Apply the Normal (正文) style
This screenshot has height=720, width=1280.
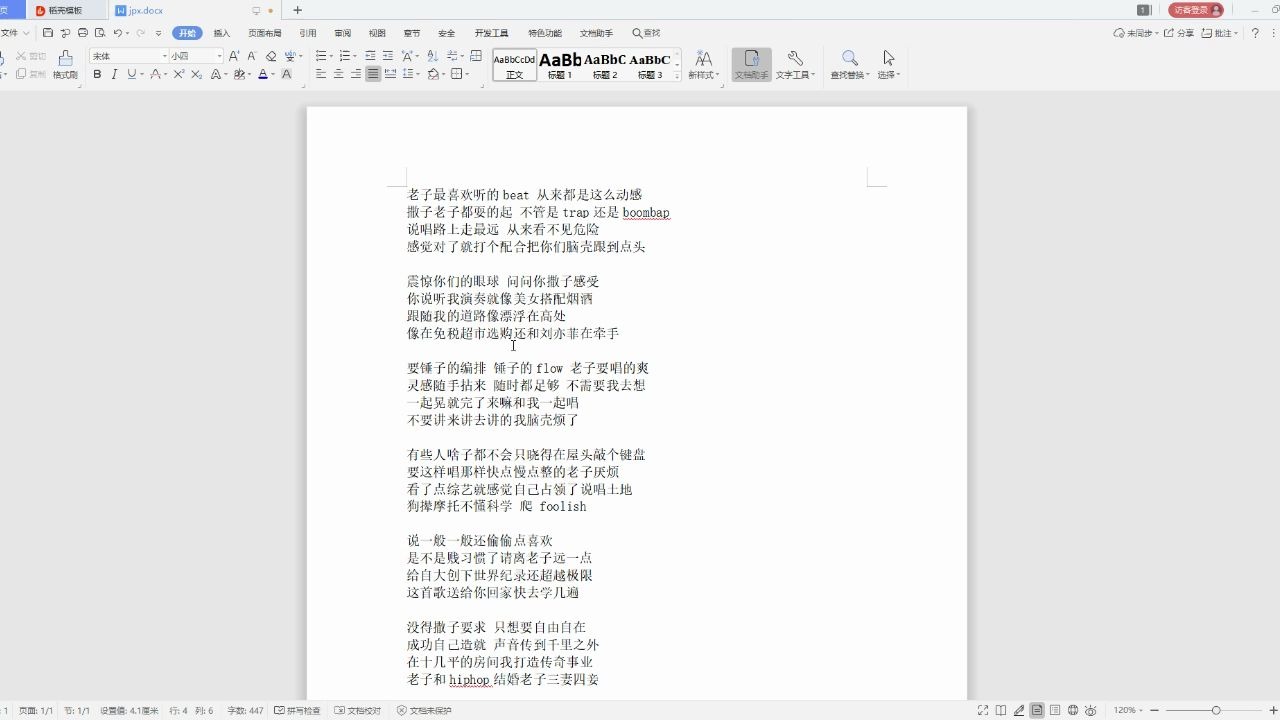point(514,65)
